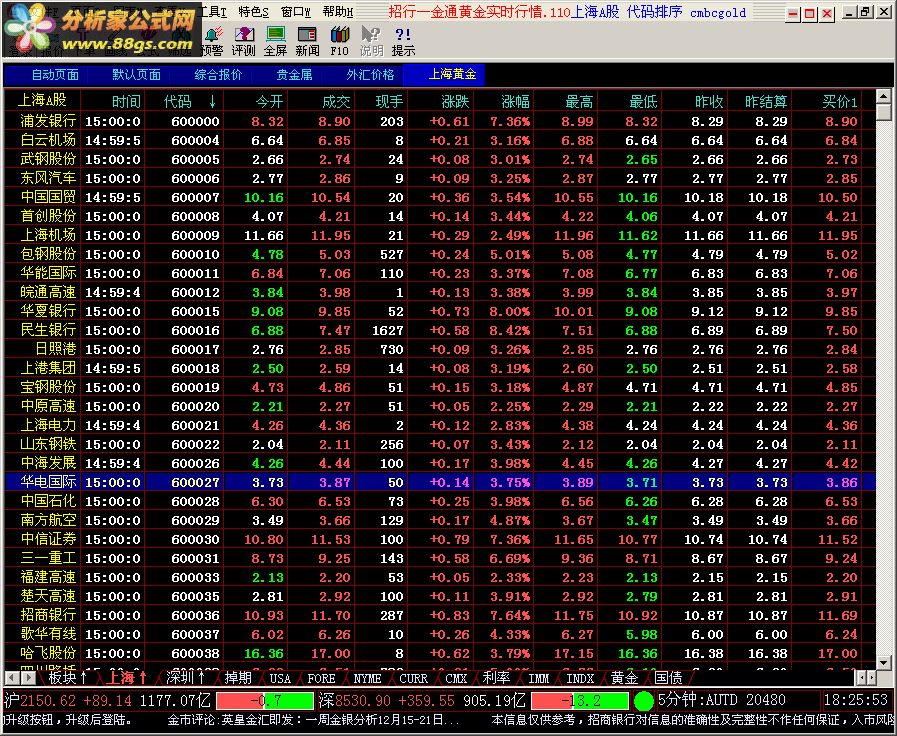Select the 浦发银行 stock row
This screenshot has height=736, width=897.
440,121
